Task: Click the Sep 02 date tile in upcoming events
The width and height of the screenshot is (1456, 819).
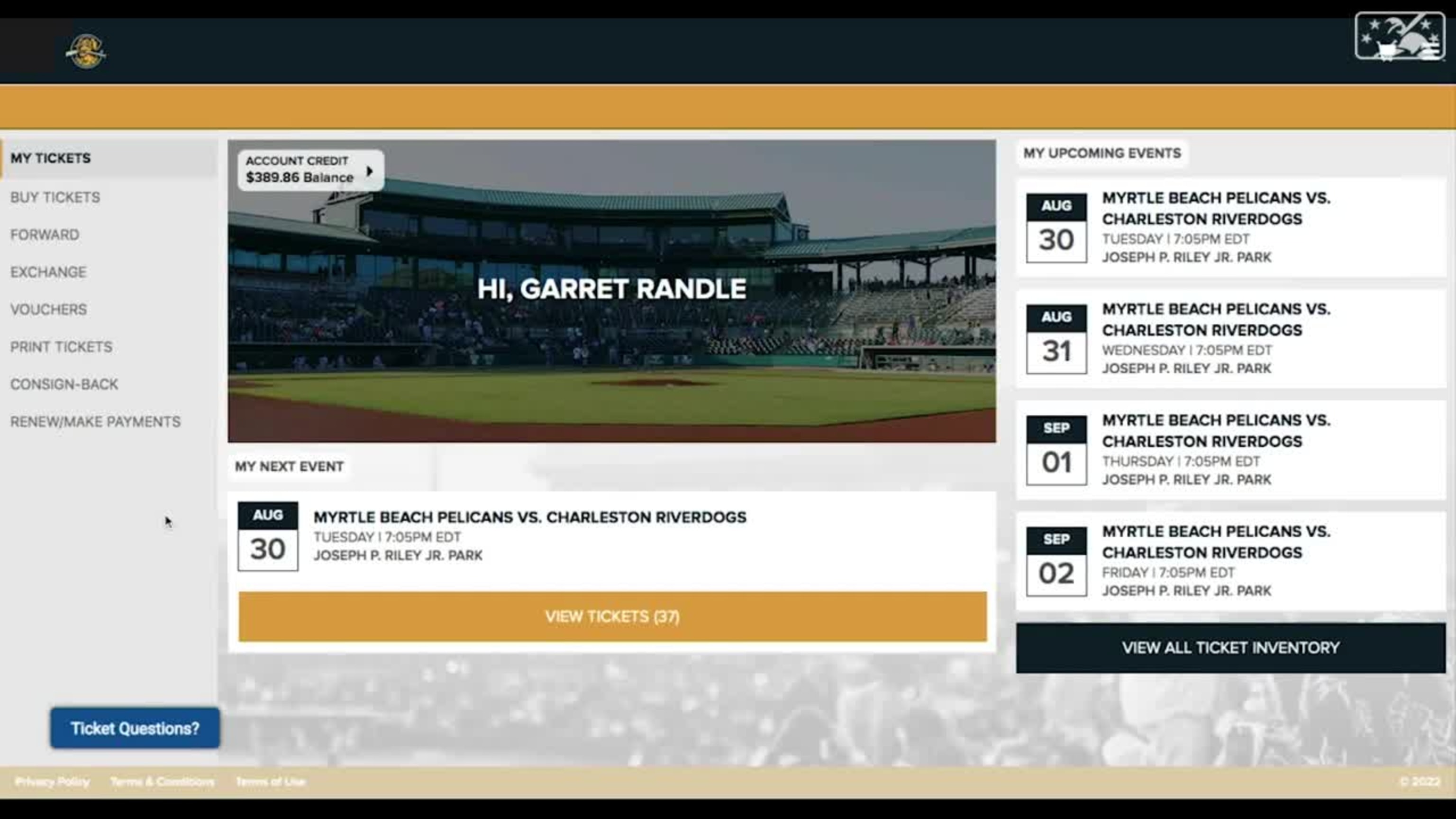Action: pos(1056,561)
